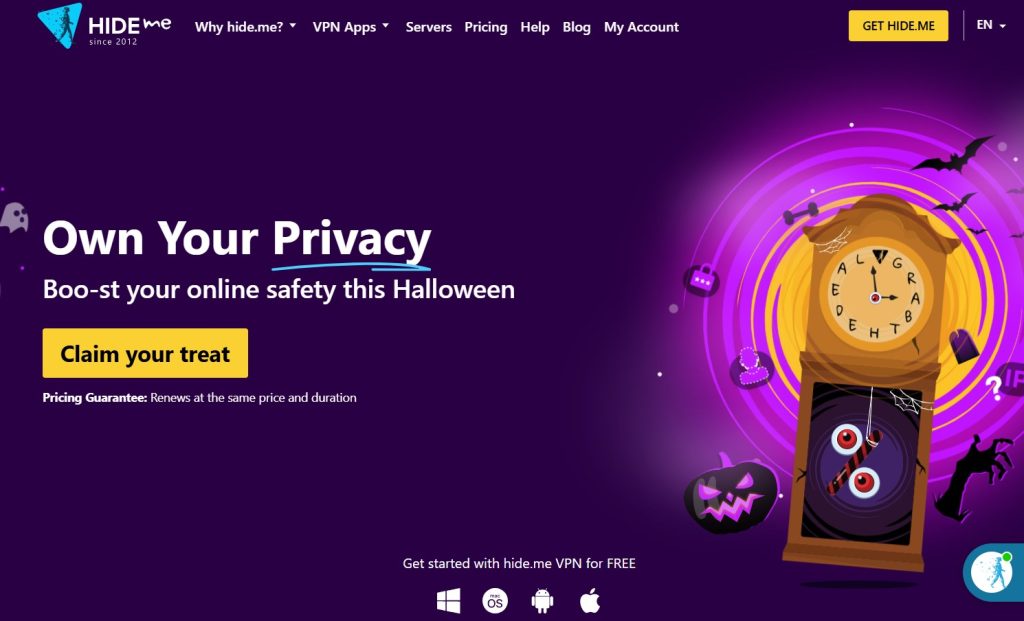Open My Account page

click(641, 27)
